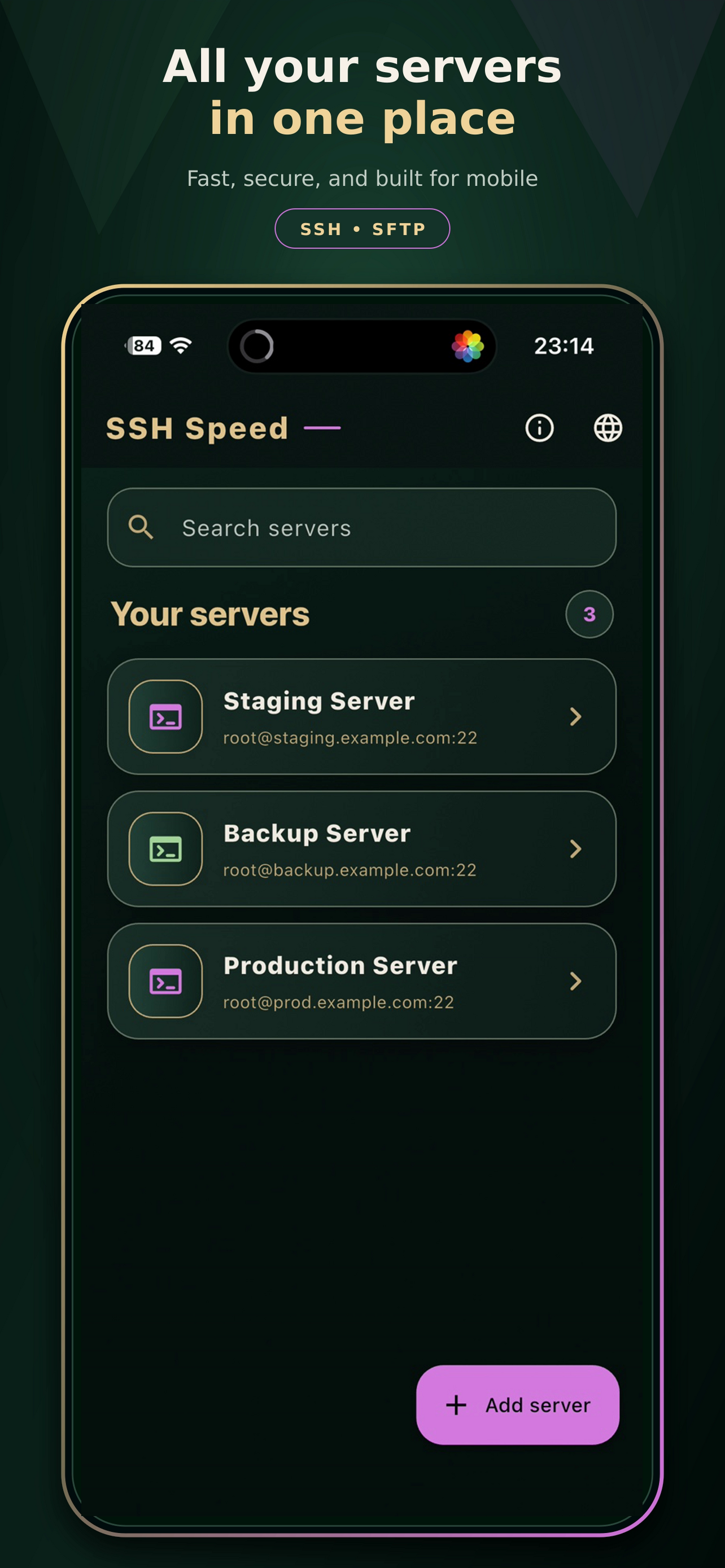Tap the battery indicator showing 84

click(x=143, y=346)
